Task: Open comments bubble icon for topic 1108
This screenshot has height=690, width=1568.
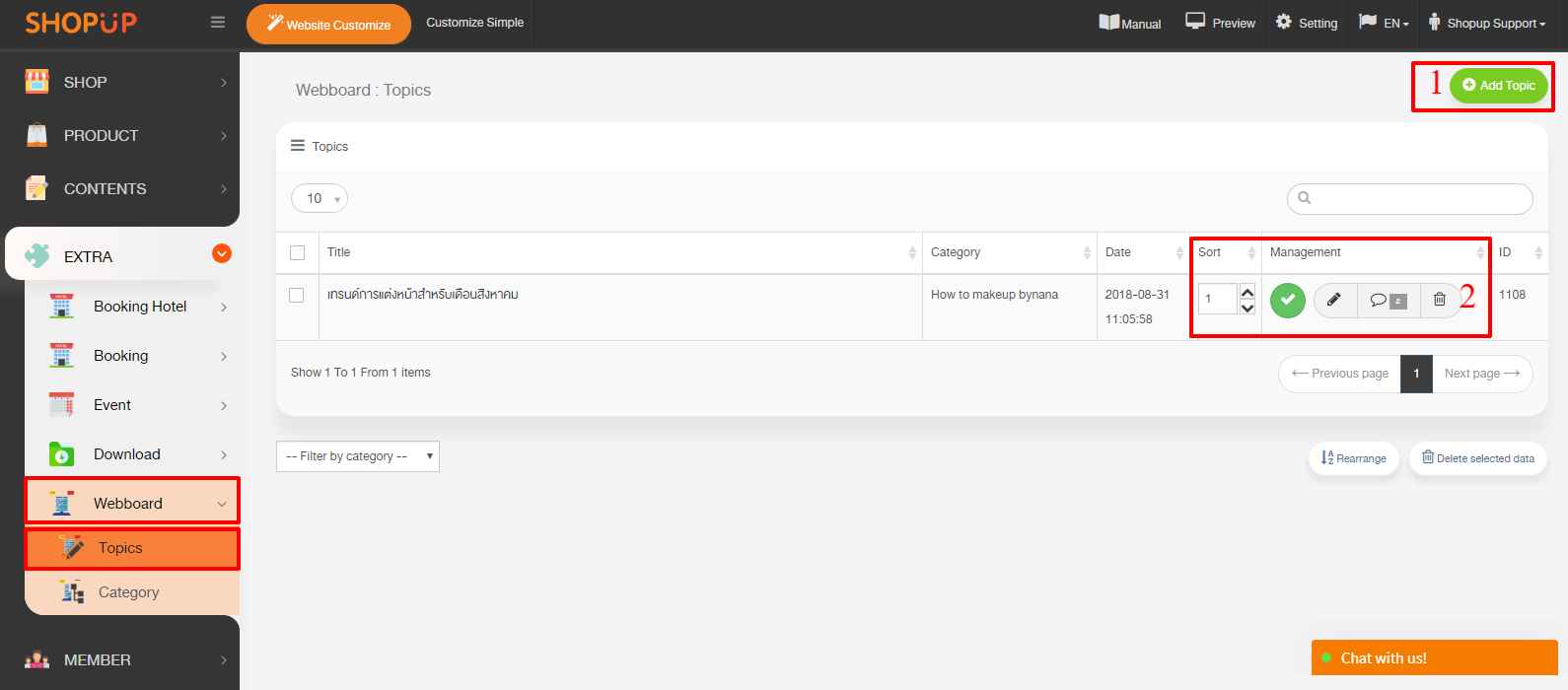Action: [1389, 300]
